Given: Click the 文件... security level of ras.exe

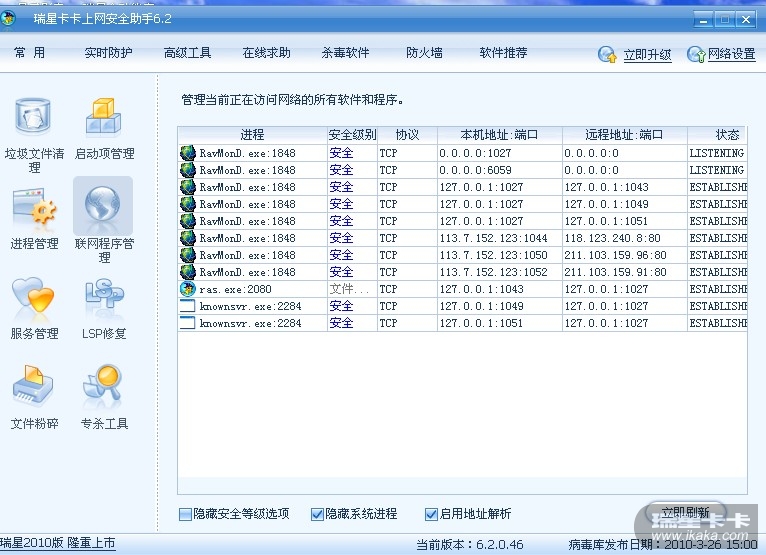Looking at the screenshot, I should tap(349, 289).
